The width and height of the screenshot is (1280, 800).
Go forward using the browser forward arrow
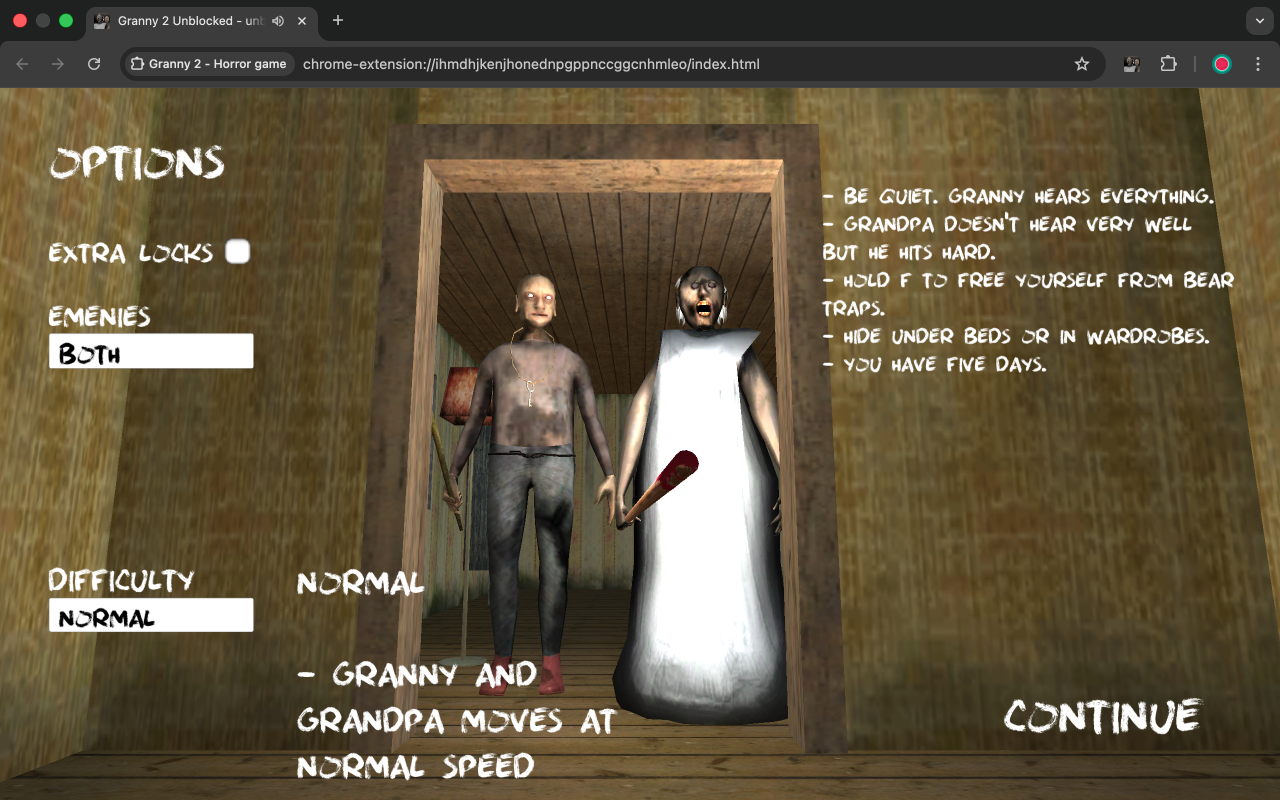pos(58,64)
